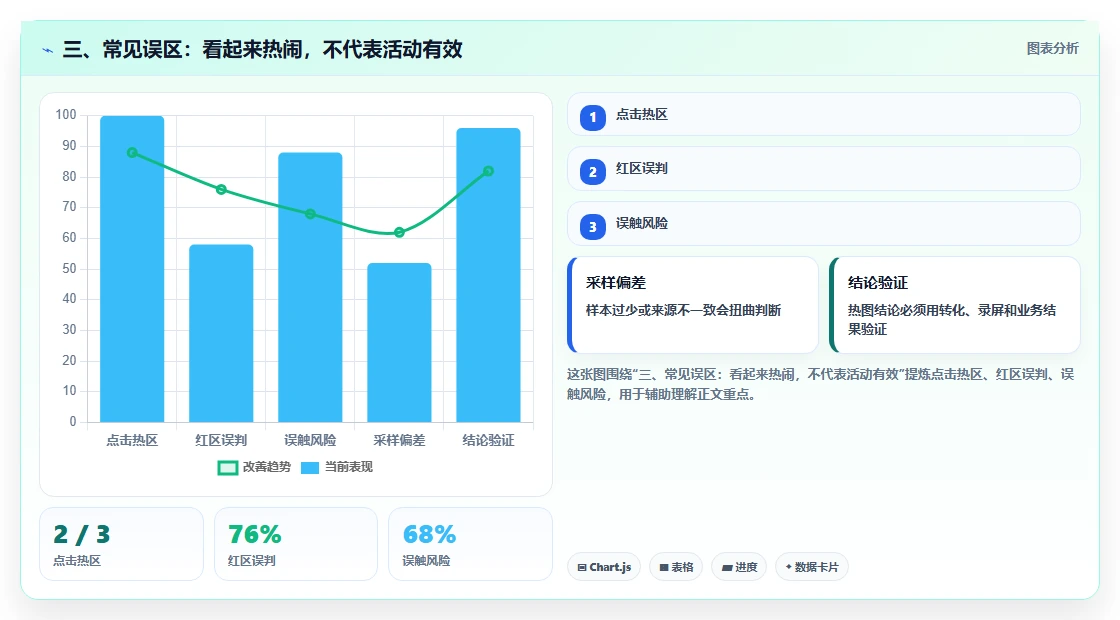Click the 采样偏差 bar in chart
Image resolution: width=1120 pixels, height=620 pixels.
point(399,342)
